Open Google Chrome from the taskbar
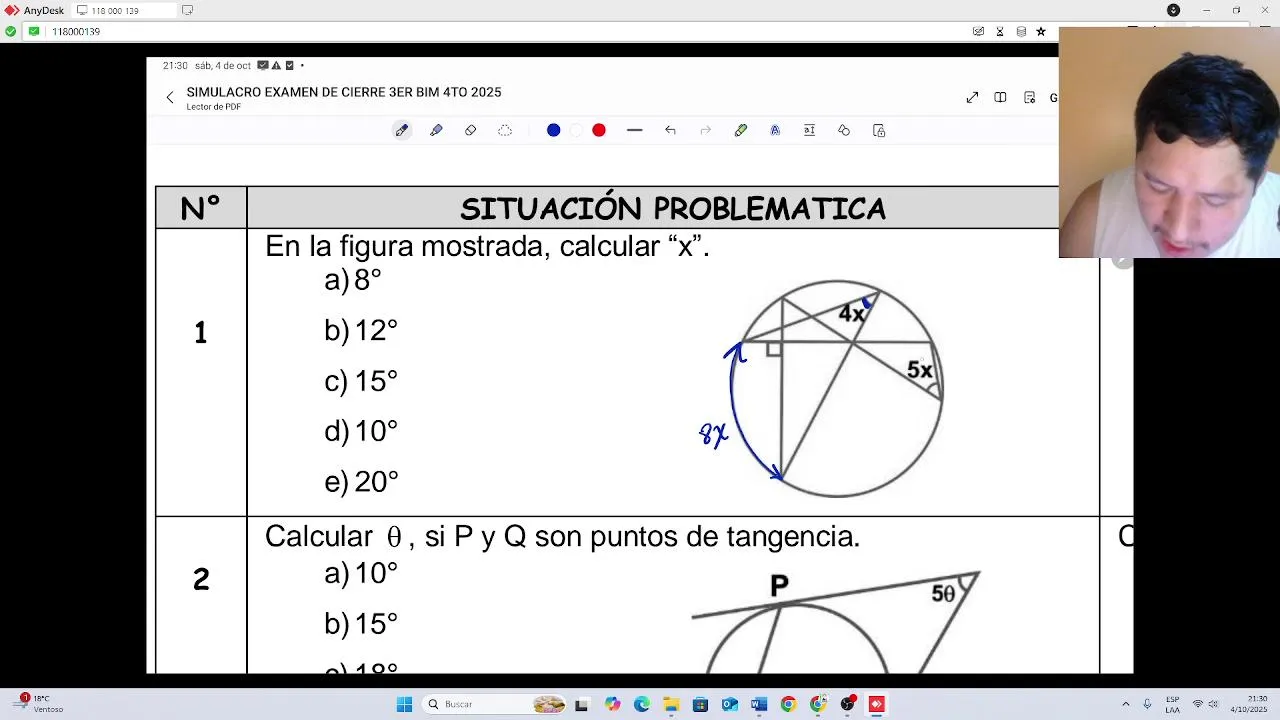This screenshot has width=1280, height=720. [x=788, y=704]
